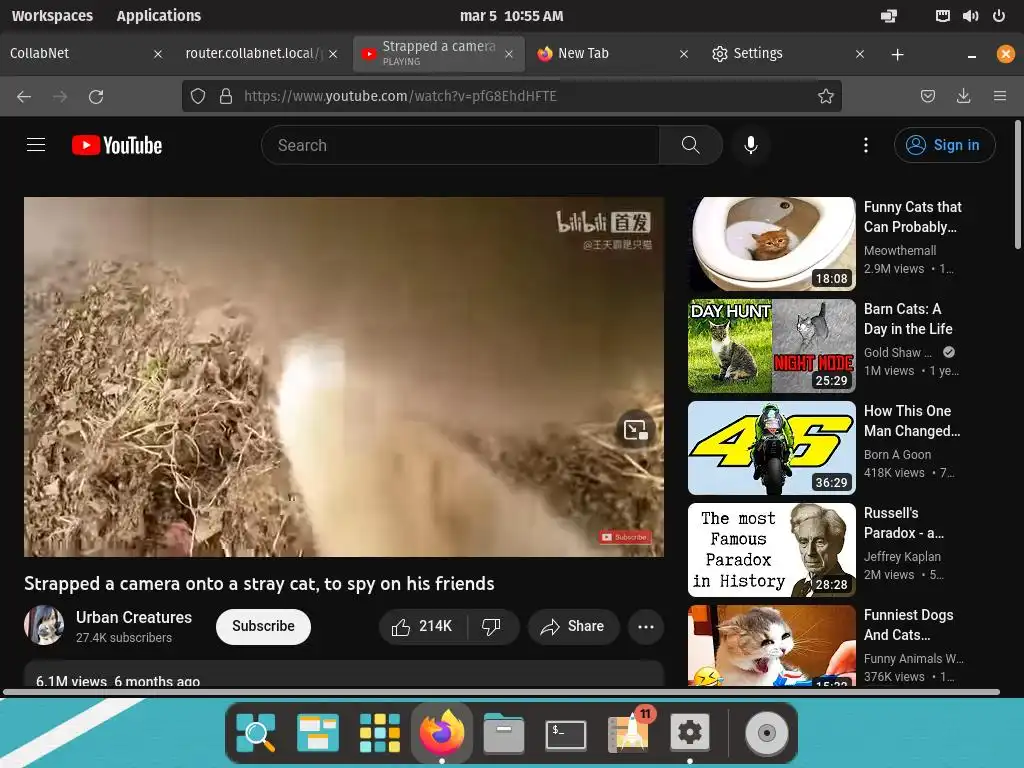
Task: Switch to New Tab tab
Action: click(x=612, y=54)
